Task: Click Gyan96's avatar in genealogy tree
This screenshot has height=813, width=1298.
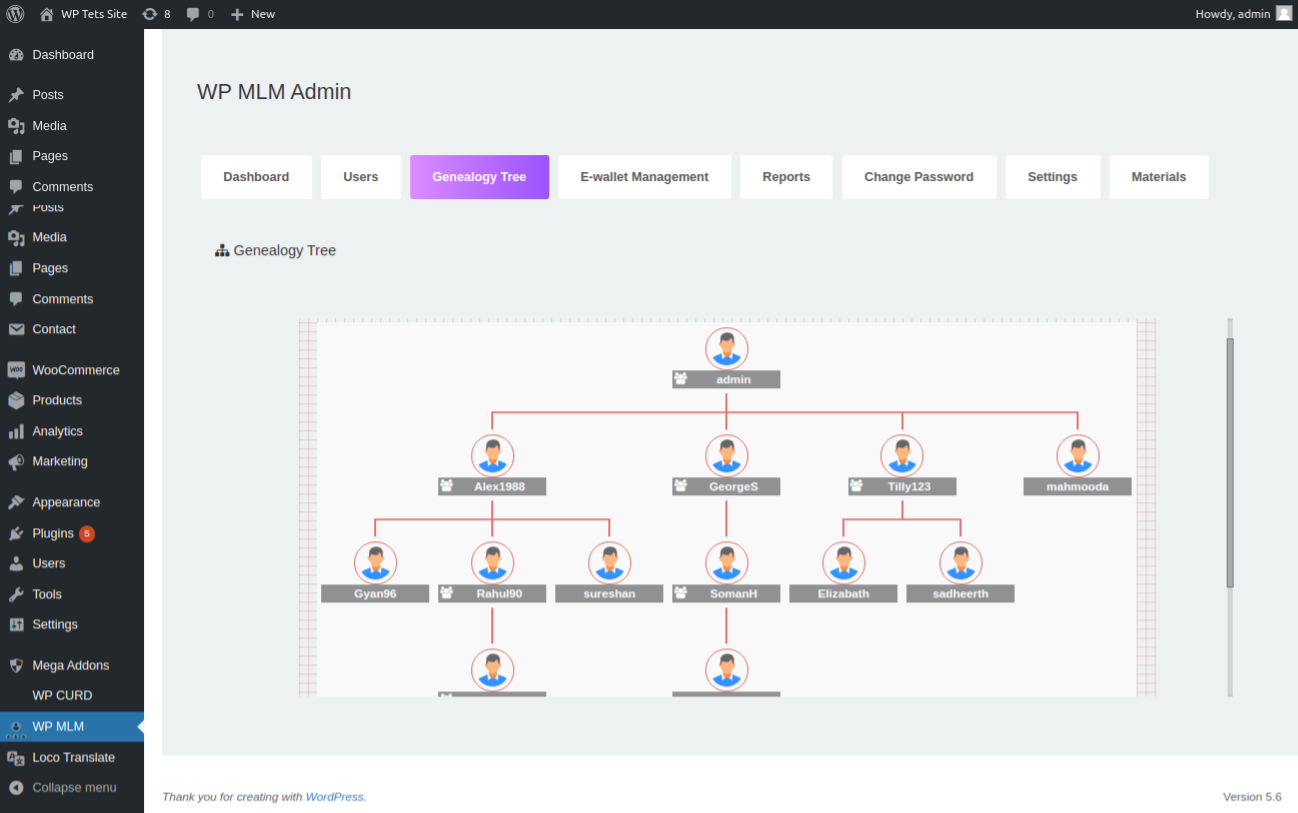Action: click(x=375, y=562)
